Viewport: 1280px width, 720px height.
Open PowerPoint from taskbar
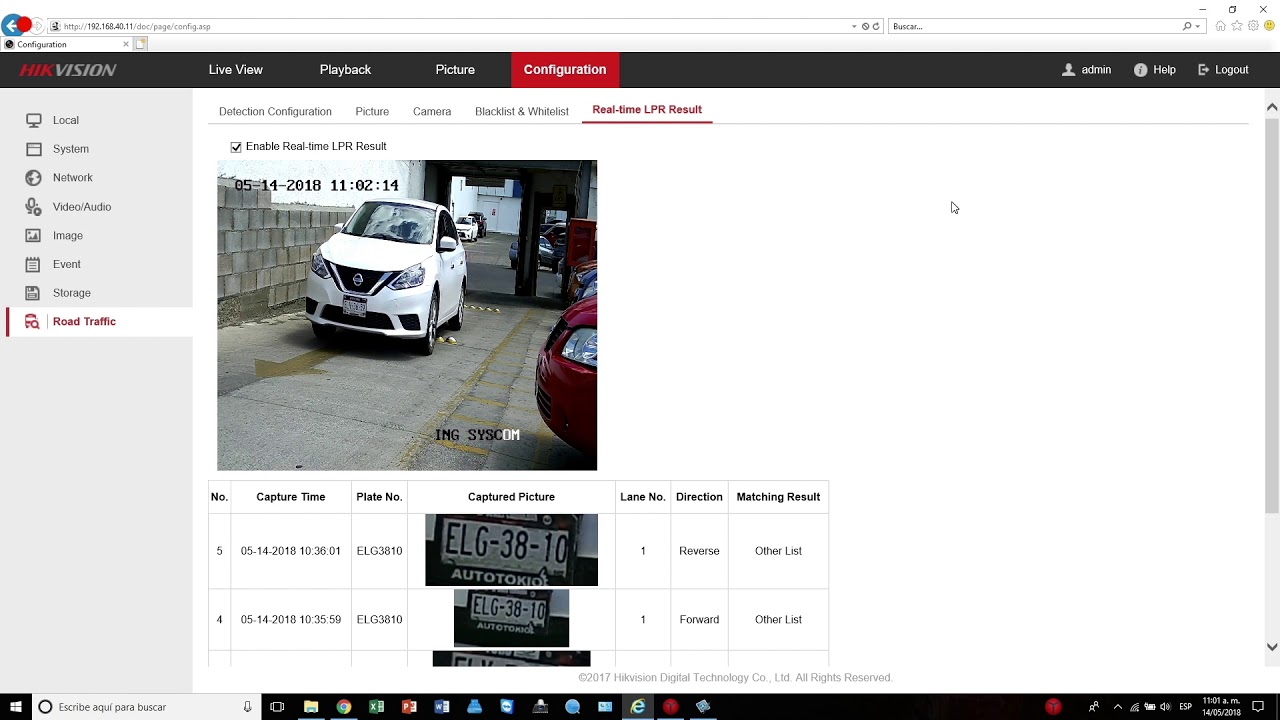pyautogui.click(x=409, y=707)
